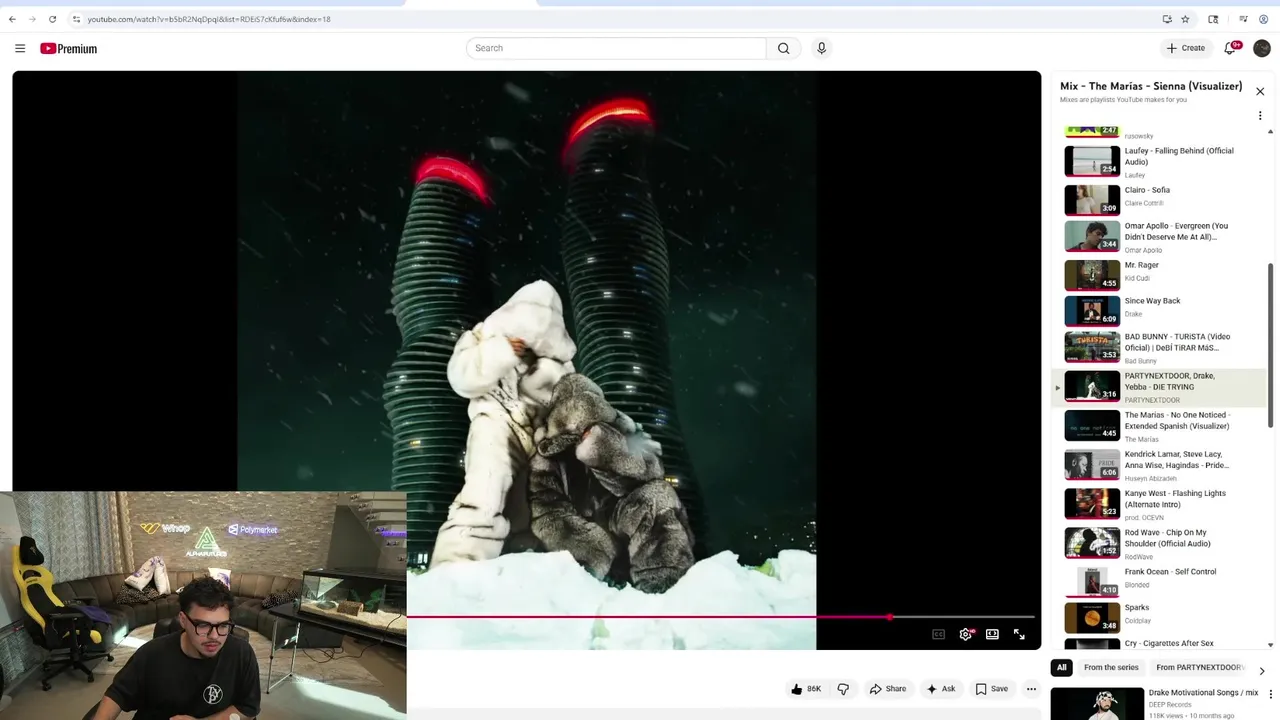Image resolution: width=1280 pixels, height=720 pixels.
Task: Open the mix playlist three-dot menu
Action: (x=1260, y=116)
